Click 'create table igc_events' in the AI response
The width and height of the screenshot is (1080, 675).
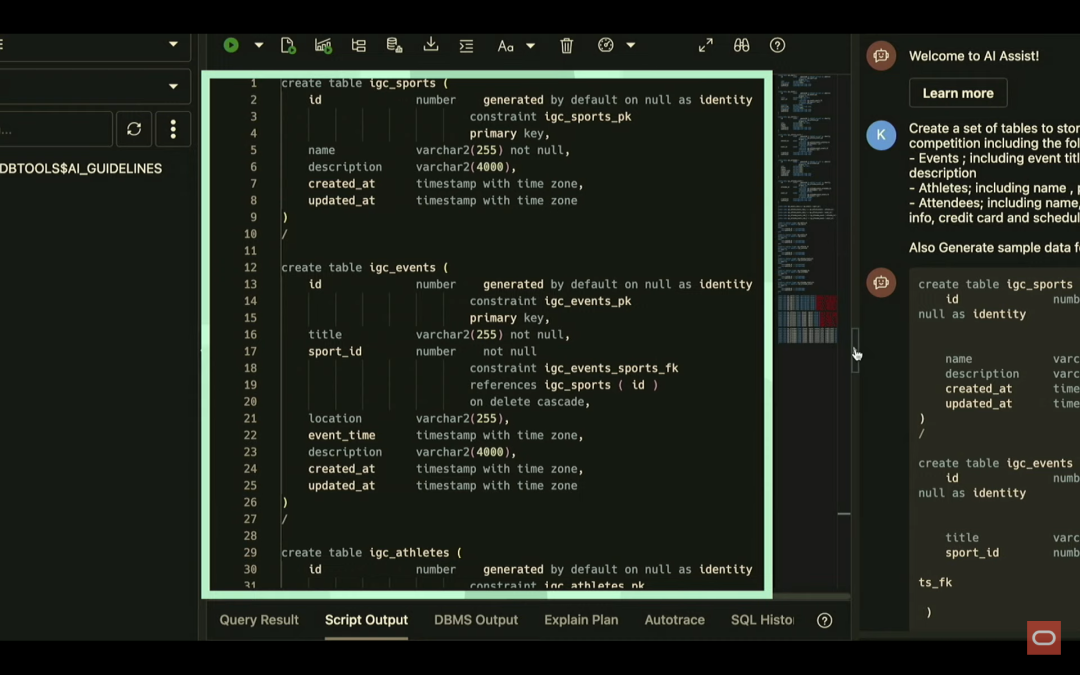pyautogui.click(x=995, y=464)
